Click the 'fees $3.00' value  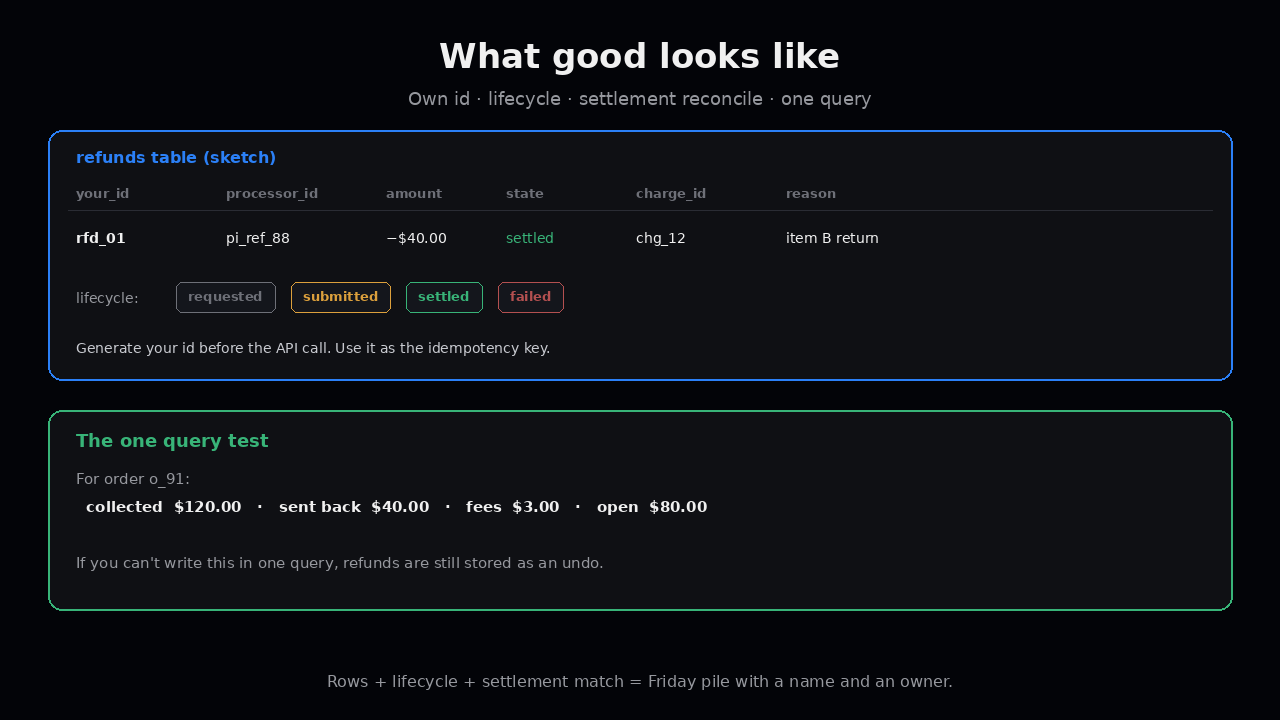click(x=513, y=507)
